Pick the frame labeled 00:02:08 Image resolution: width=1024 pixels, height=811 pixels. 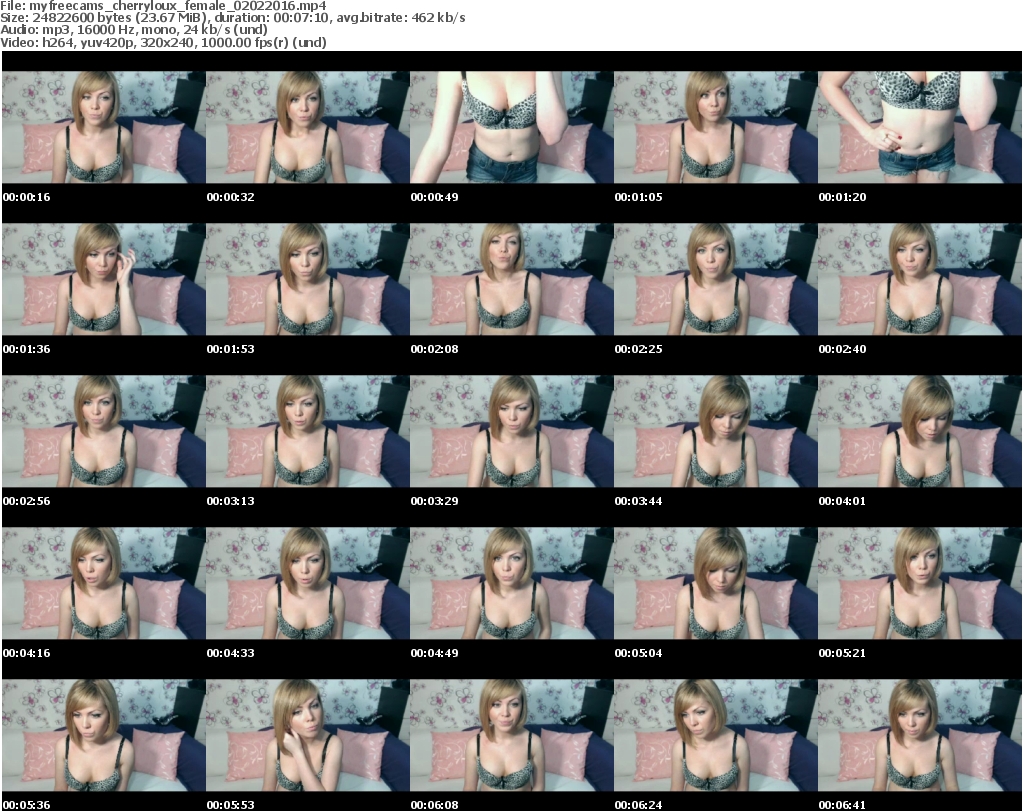coord(511,279)
